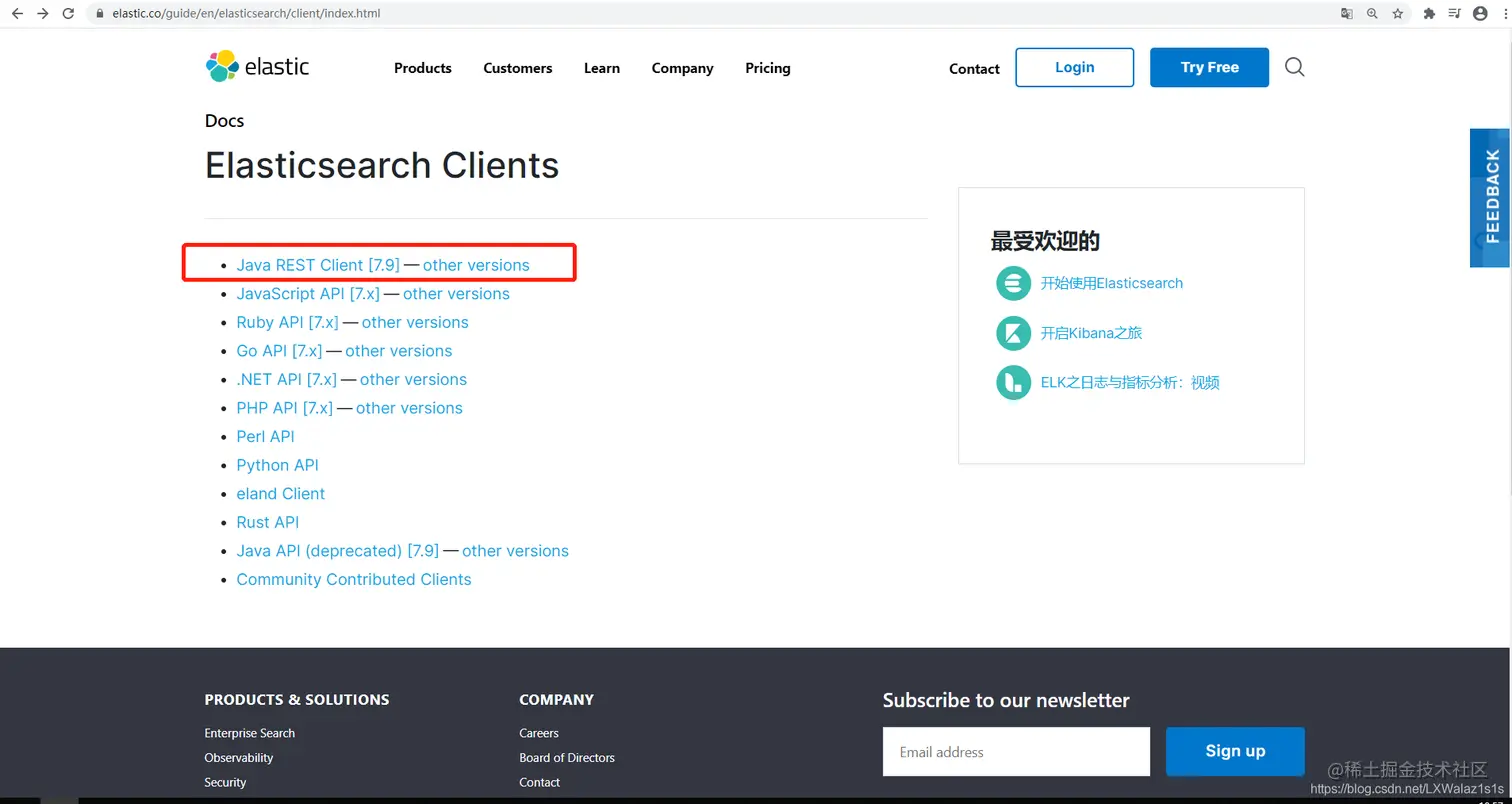
Task: Open the Company menu
Action: 683,68
